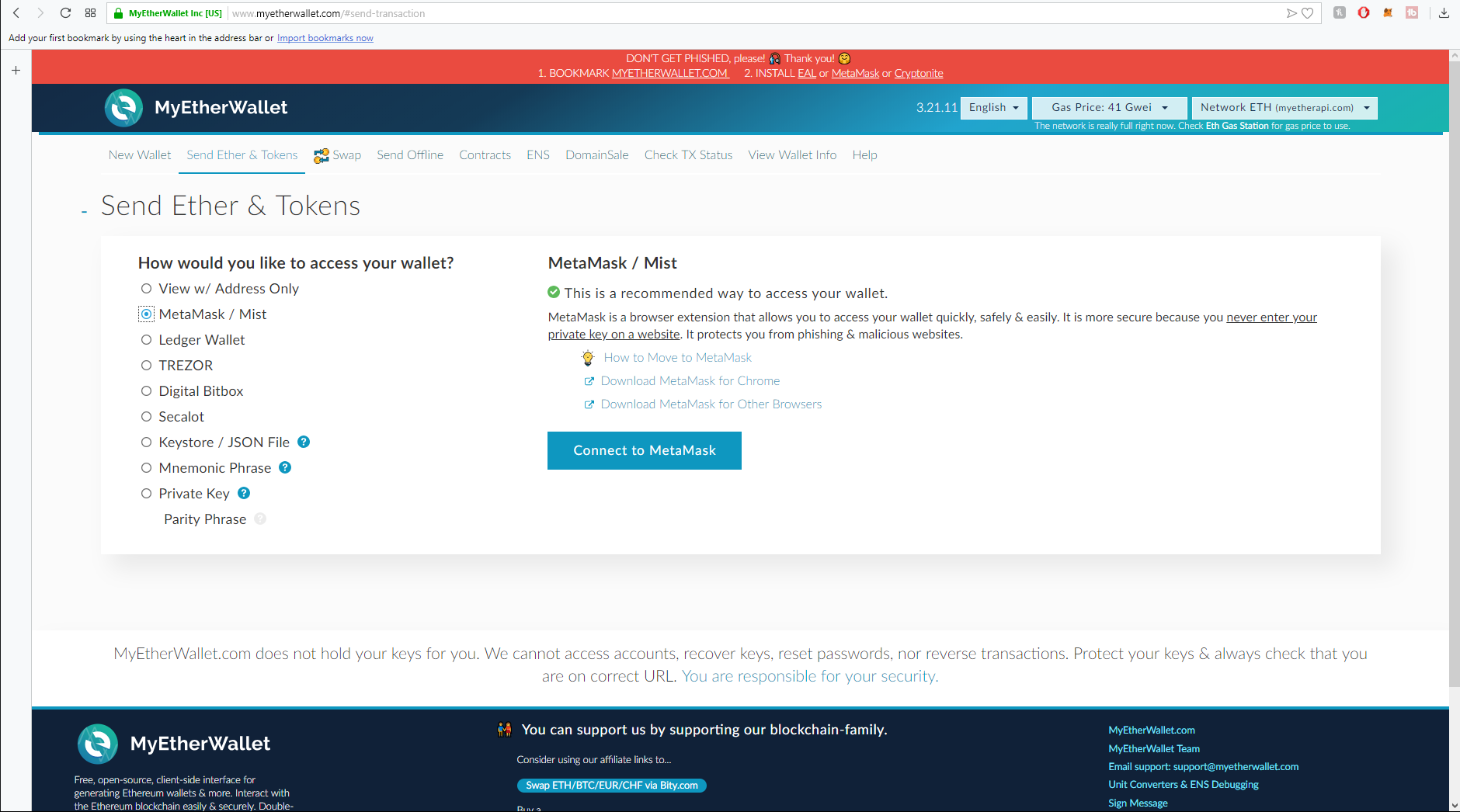
Task: Select View w/ Address Only option
Action: coord(146,289)
